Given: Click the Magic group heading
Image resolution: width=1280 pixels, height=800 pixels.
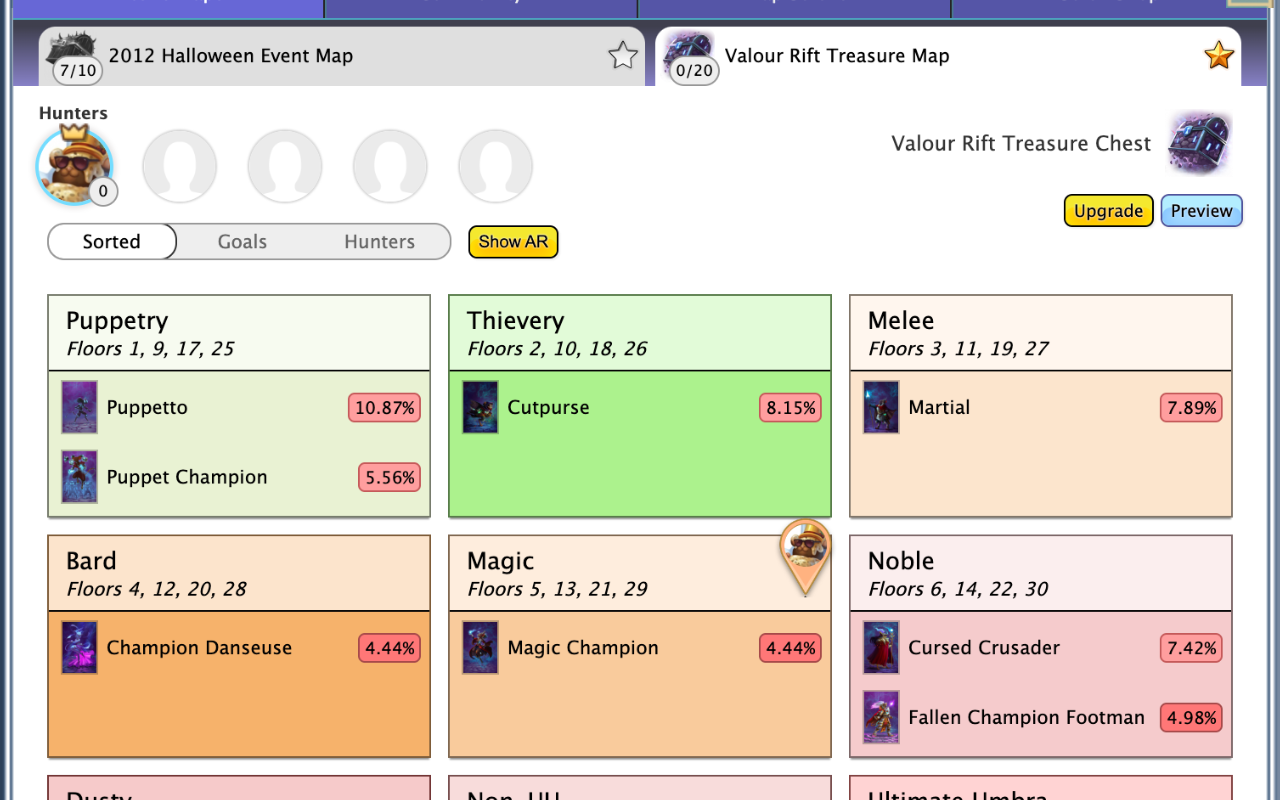Looking at the screenshot, I should pyautogui.click(x=500, y=561).
